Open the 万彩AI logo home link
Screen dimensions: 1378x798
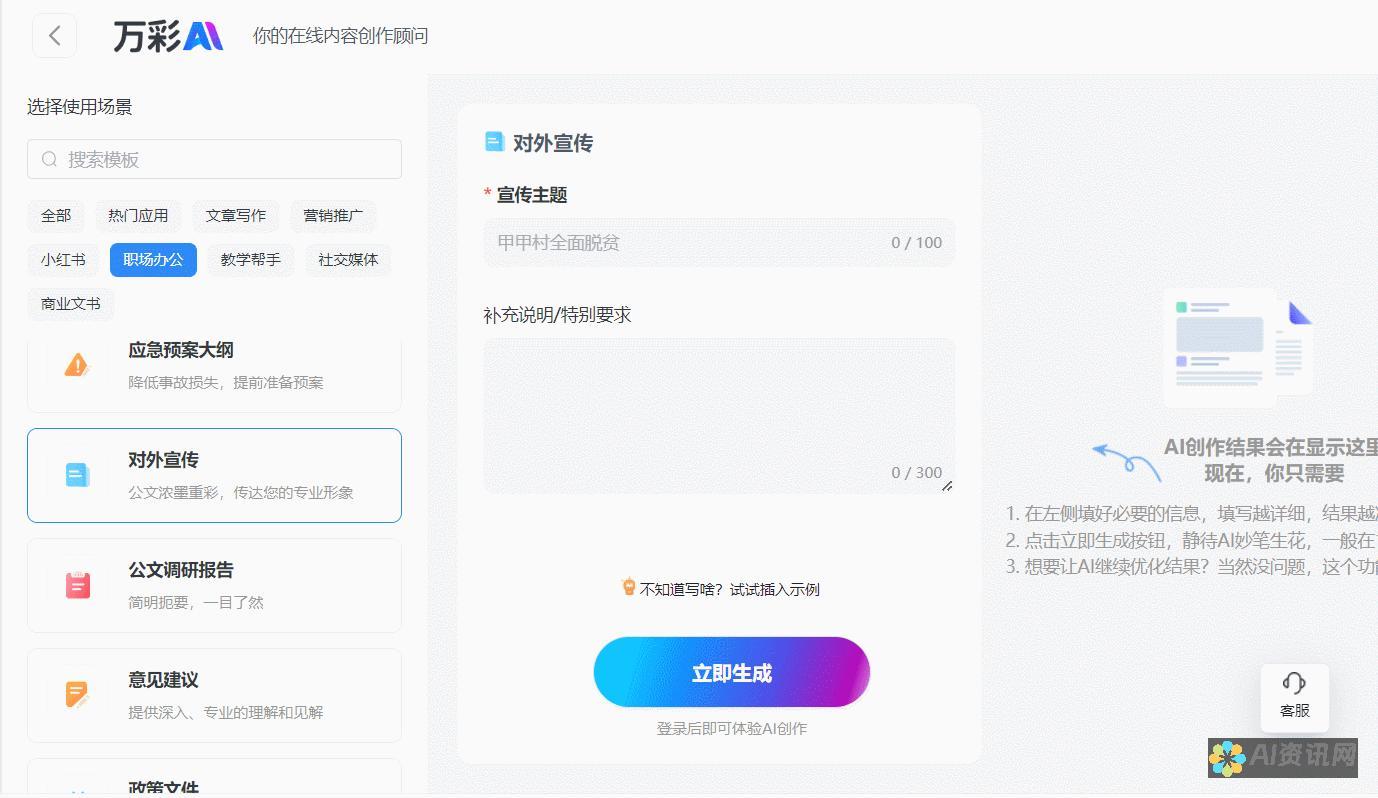point(167,36)
